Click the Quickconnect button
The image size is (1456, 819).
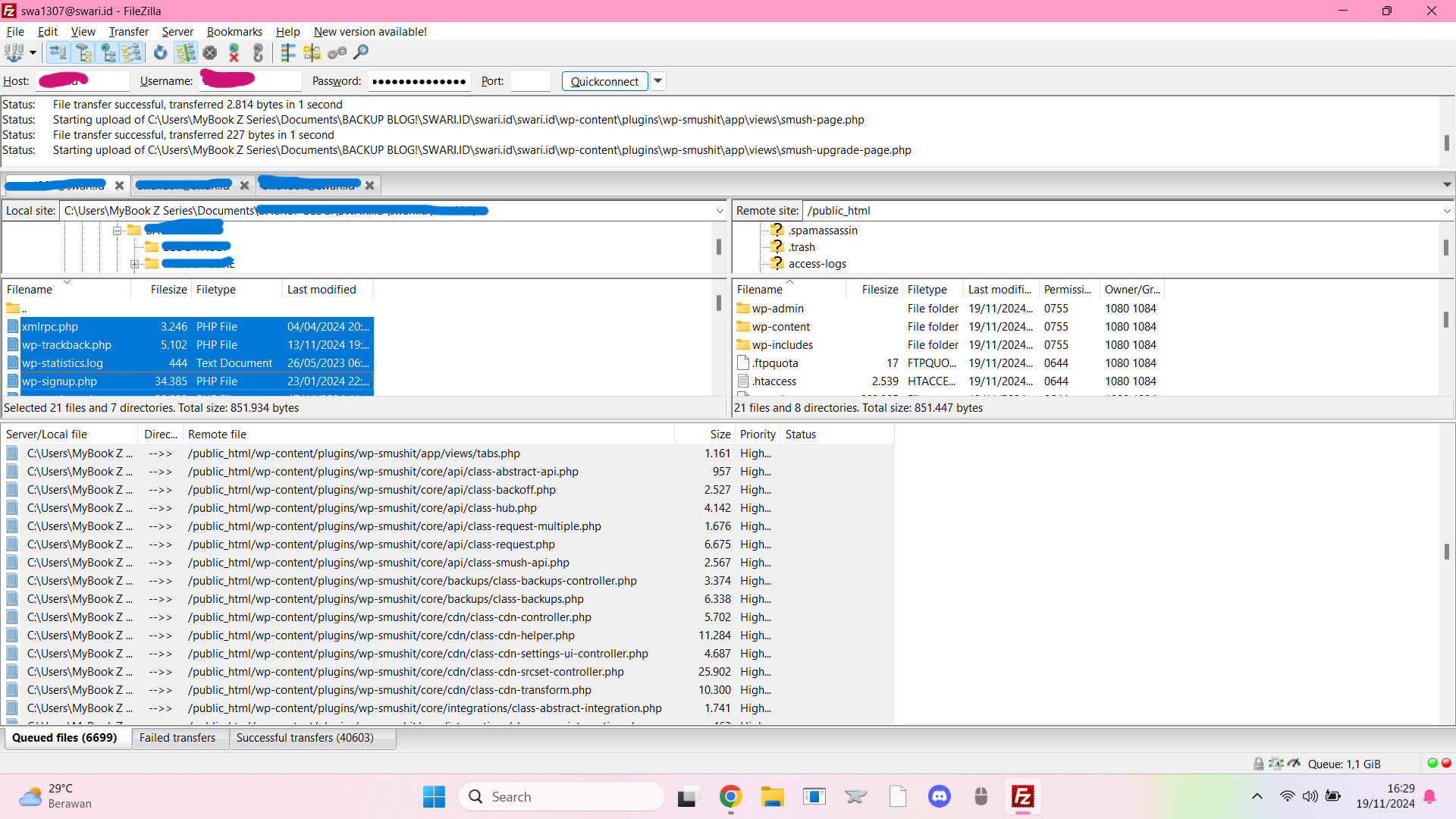pos(604,82)
